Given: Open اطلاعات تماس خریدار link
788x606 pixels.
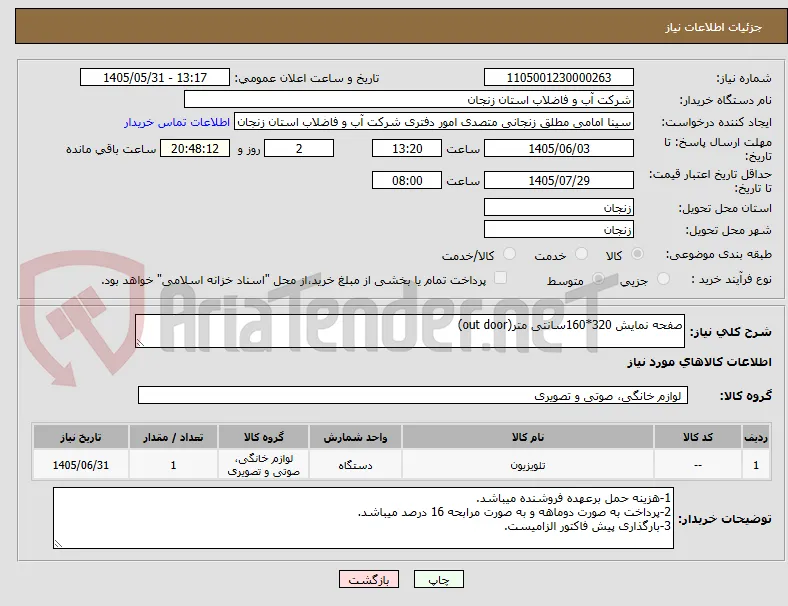Looking at the screenshot, I should click(x=177, y=122).
